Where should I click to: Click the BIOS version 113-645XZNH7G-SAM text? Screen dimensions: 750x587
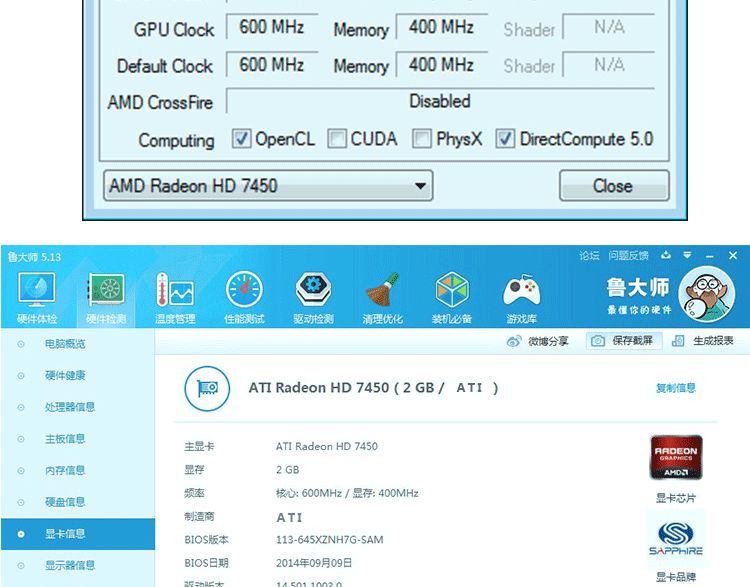coord(330,540)
